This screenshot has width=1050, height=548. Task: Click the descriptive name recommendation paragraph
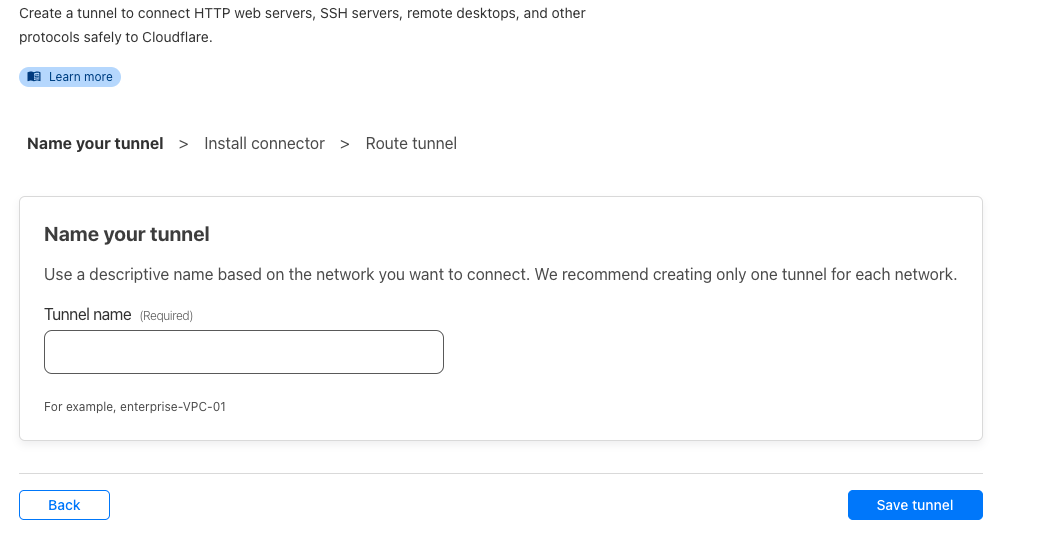tap(500, 275)
